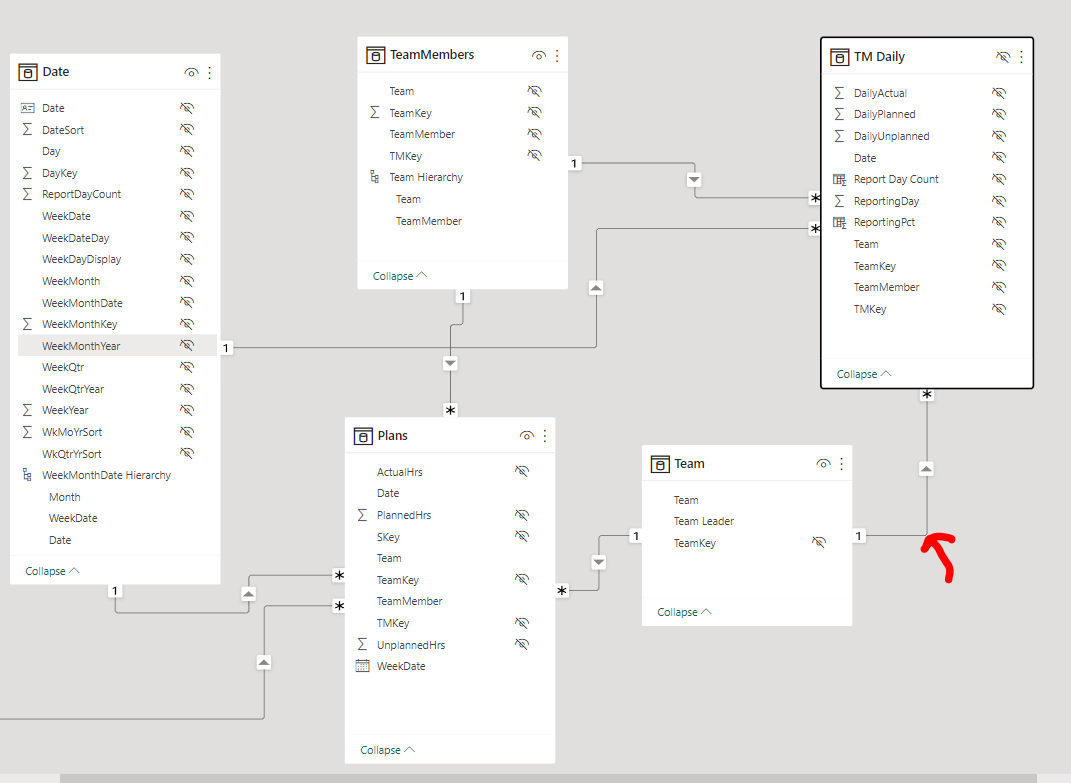Click the calculated icon for Report Day Count

click(839, 179)
